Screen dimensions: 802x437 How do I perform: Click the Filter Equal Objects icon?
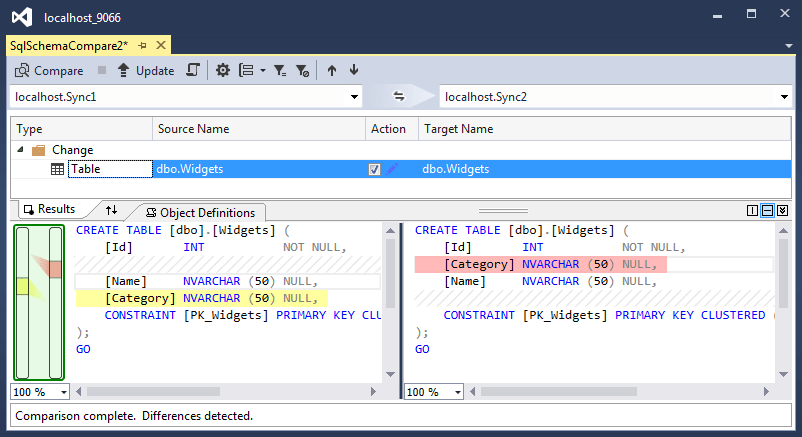(280, 70)
